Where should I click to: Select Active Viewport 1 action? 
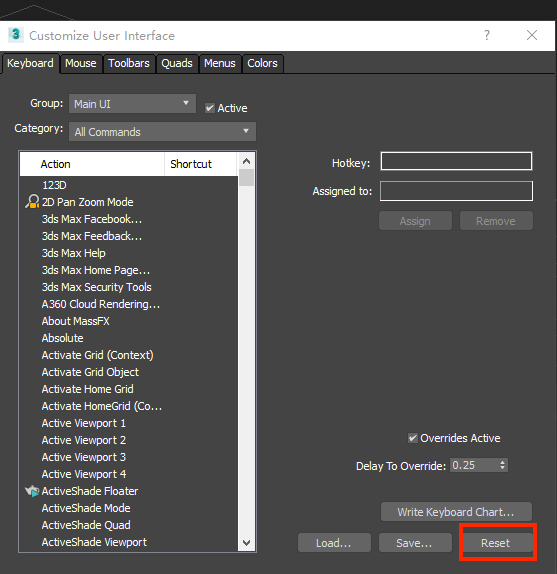[84, 423]
